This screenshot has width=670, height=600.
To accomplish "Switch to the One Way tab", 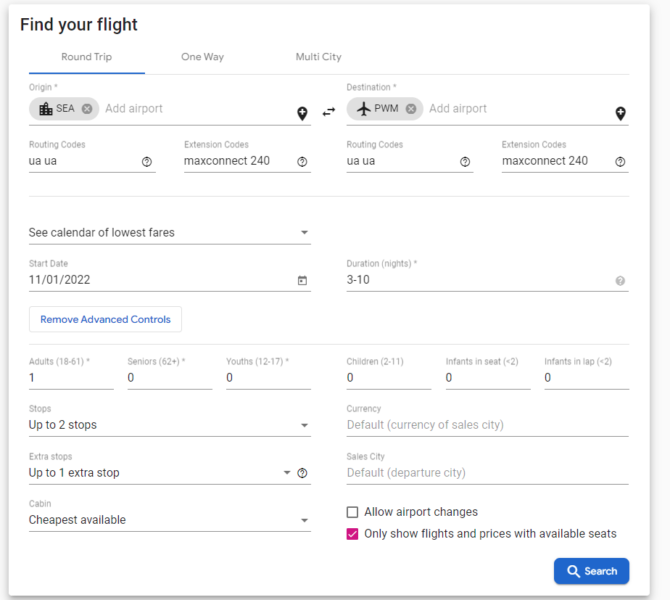I will [x=203, y=57].
